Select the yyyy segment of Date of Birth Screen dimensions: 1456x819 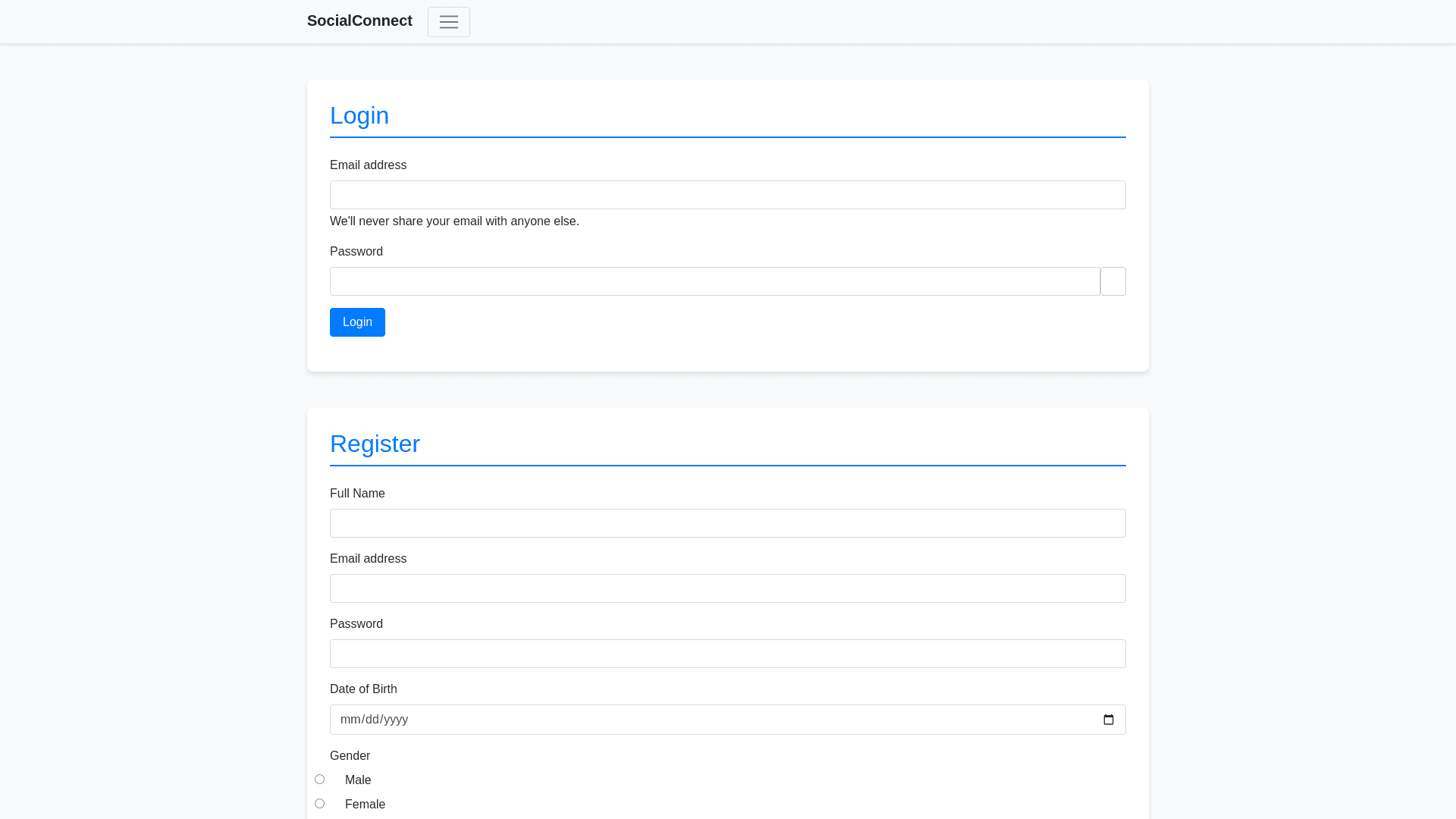pyautogui.click(x=396, y=720)
